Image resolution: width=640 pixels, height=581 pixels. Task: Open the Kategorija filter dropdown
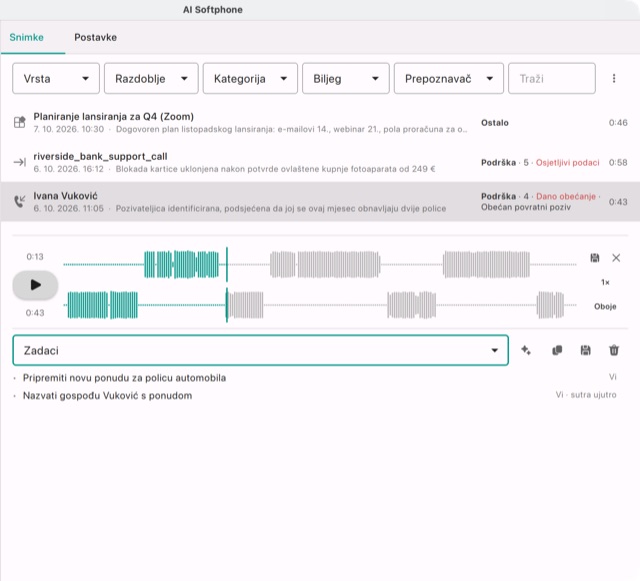[250, 78]
